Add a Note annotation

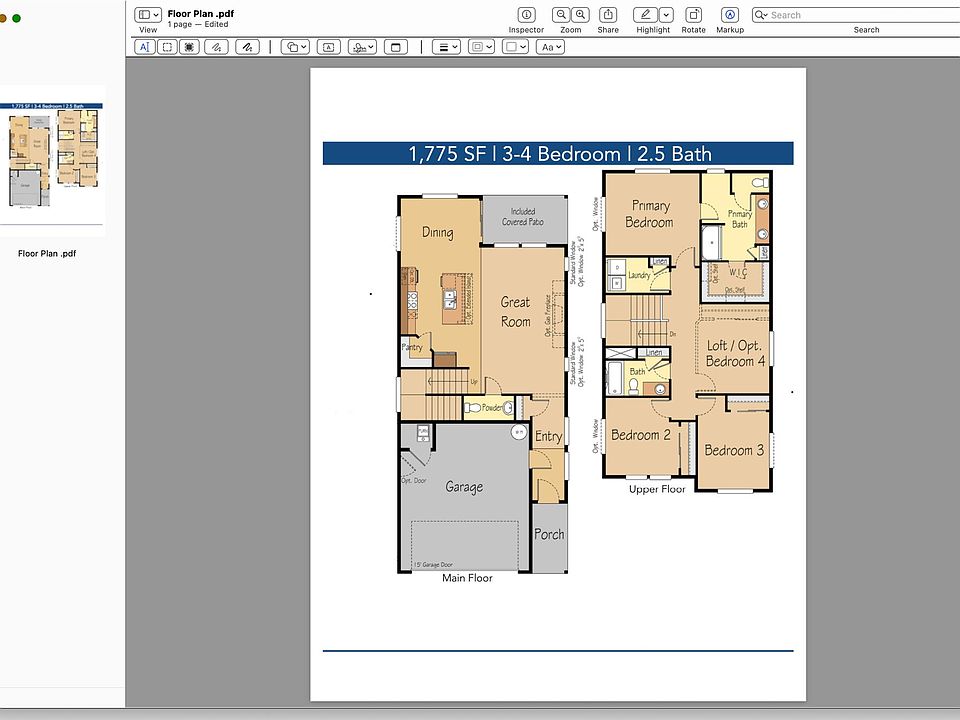[x=396, y=47]
